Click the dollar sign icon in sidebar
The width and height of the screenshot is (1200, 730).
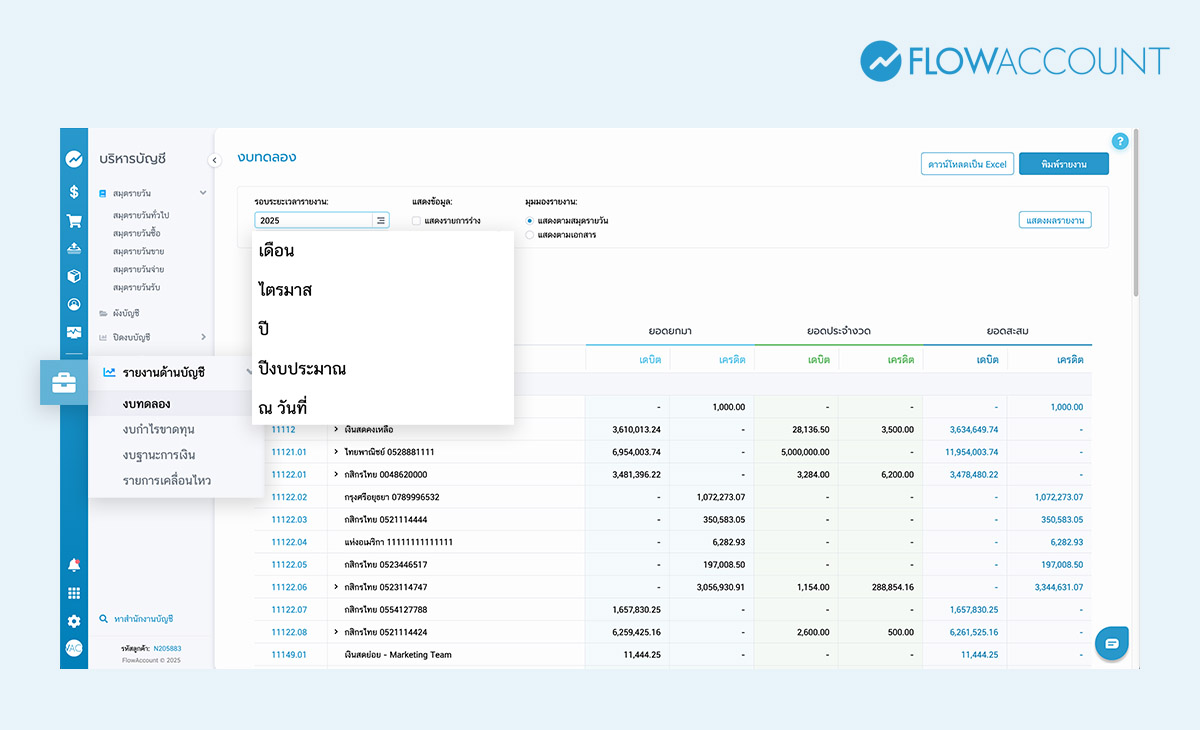74,192
